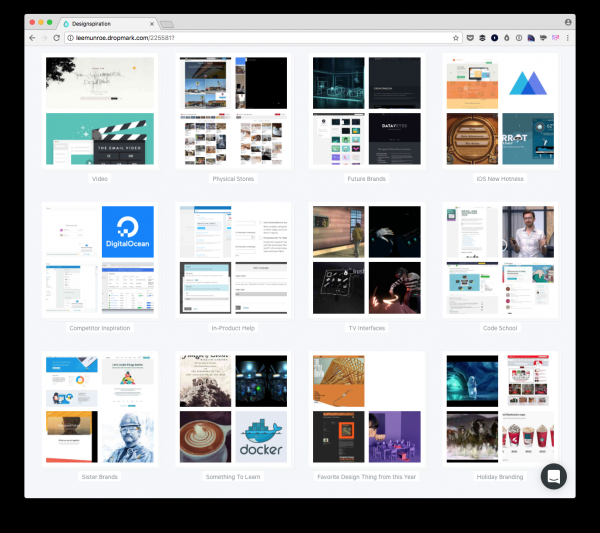Open the Future Brands link
The image size is (600, 533).
tap(367, 179)
